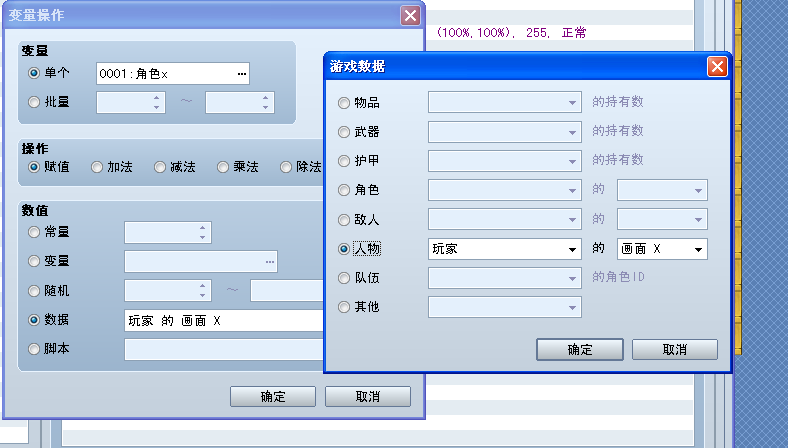Screen dimensions: 788x448
Task: Choose 变量 as the value type
Action: (34, 261)
